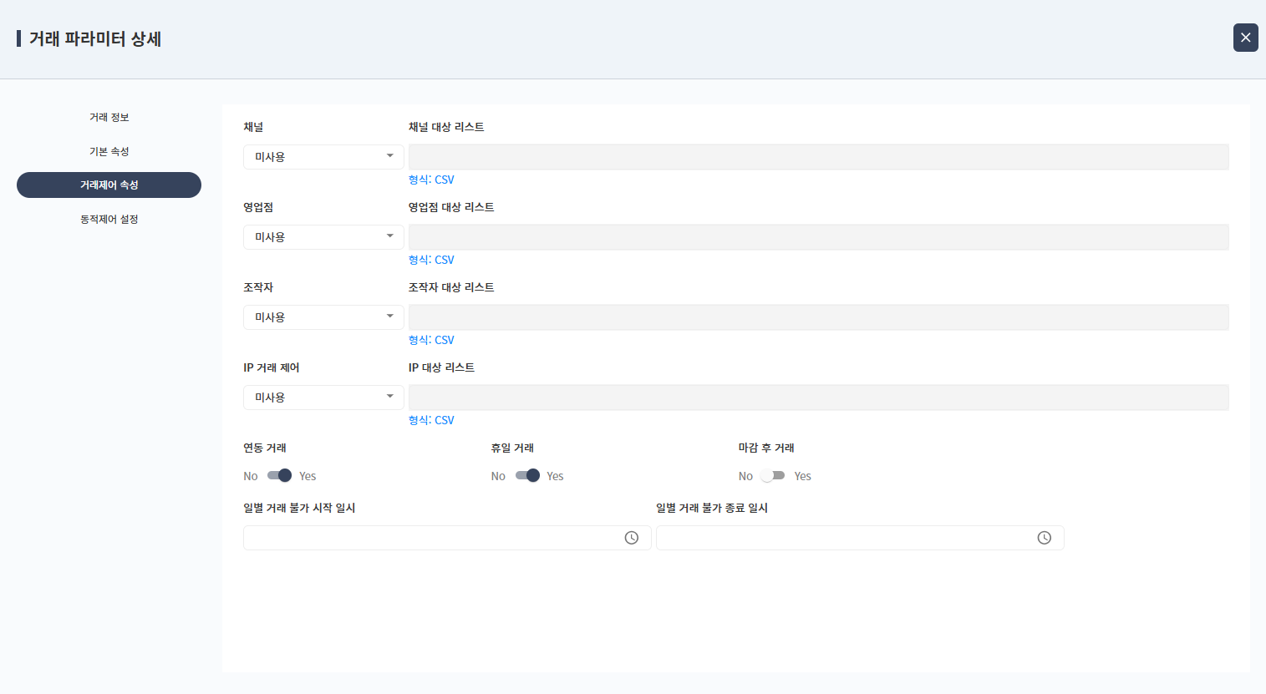Click the 영업점 대상 리스트 input field
The width and height of the screenshot is (1266, 694).
coord(818,237)
